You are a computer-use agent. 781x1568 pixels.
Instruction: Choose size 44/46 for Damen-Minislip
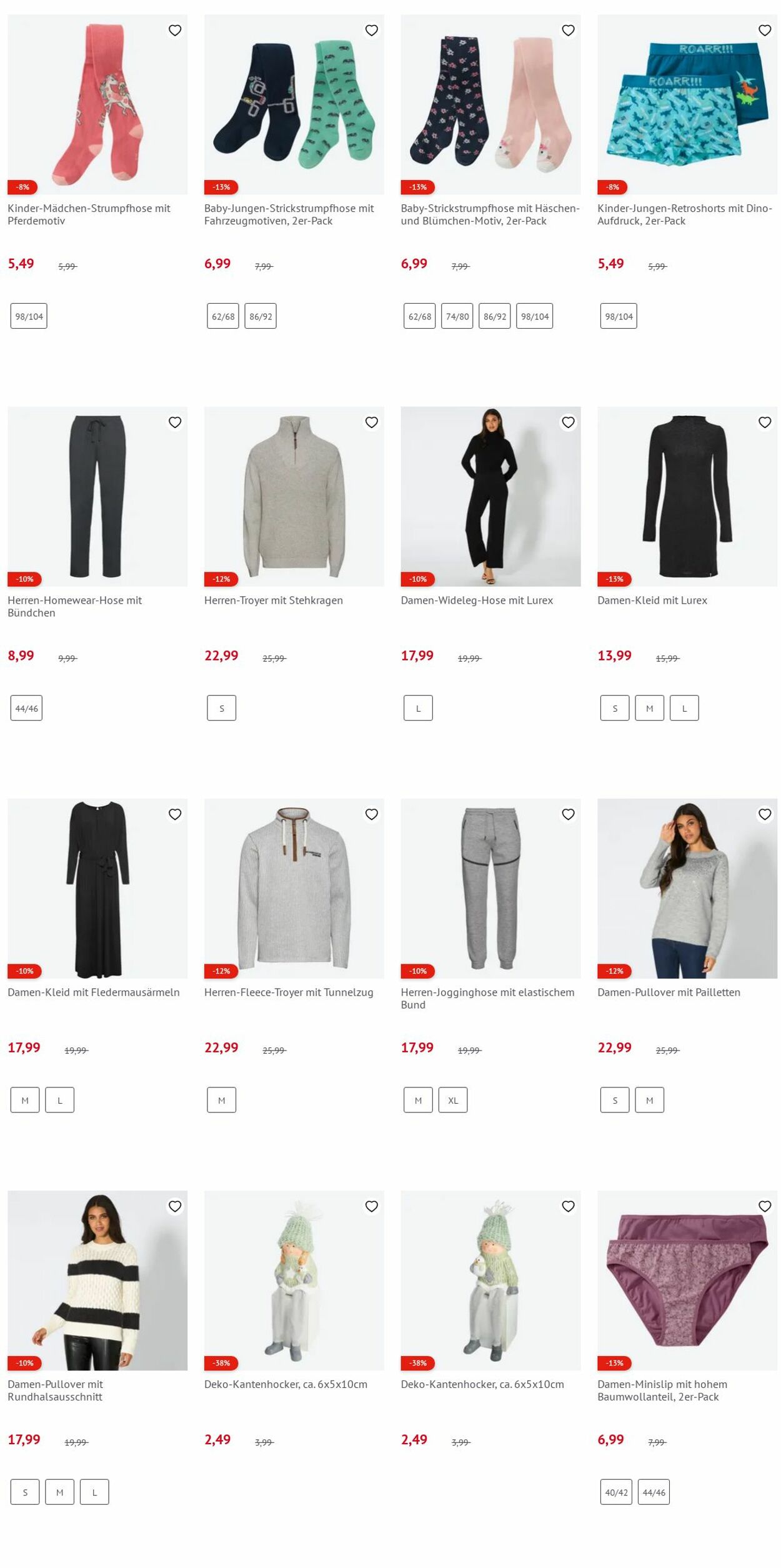654,1492
